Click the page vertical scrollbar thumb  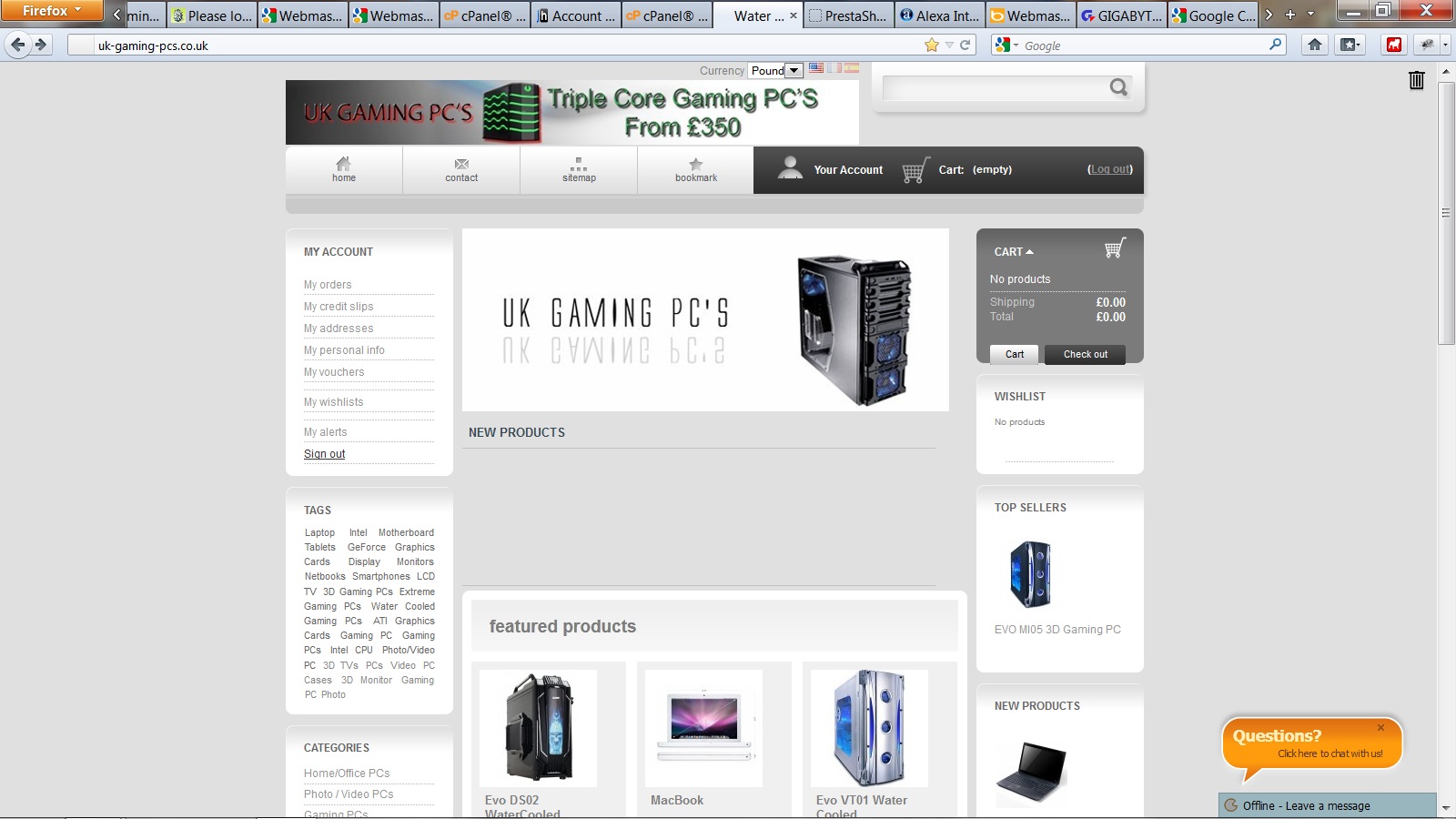click(x=1445, y=212)
